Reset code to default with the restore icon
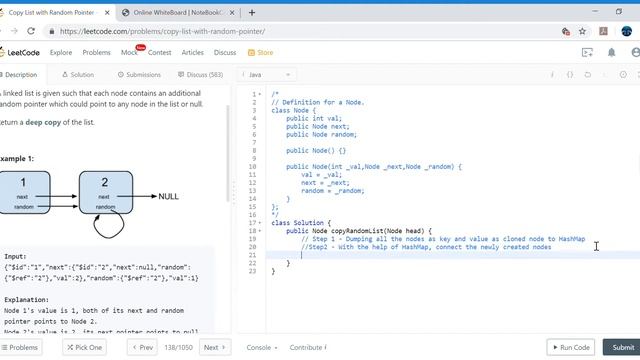The image size is (640, 360). pyautogui.click(x=588, y=75)
